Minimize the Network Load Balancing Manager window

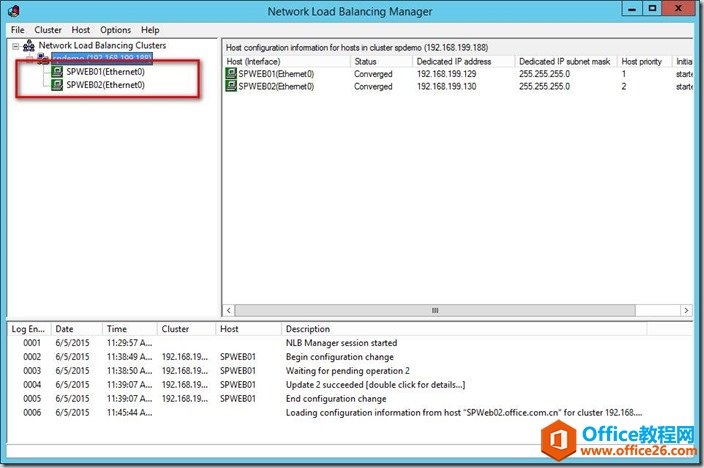[632, 9]
